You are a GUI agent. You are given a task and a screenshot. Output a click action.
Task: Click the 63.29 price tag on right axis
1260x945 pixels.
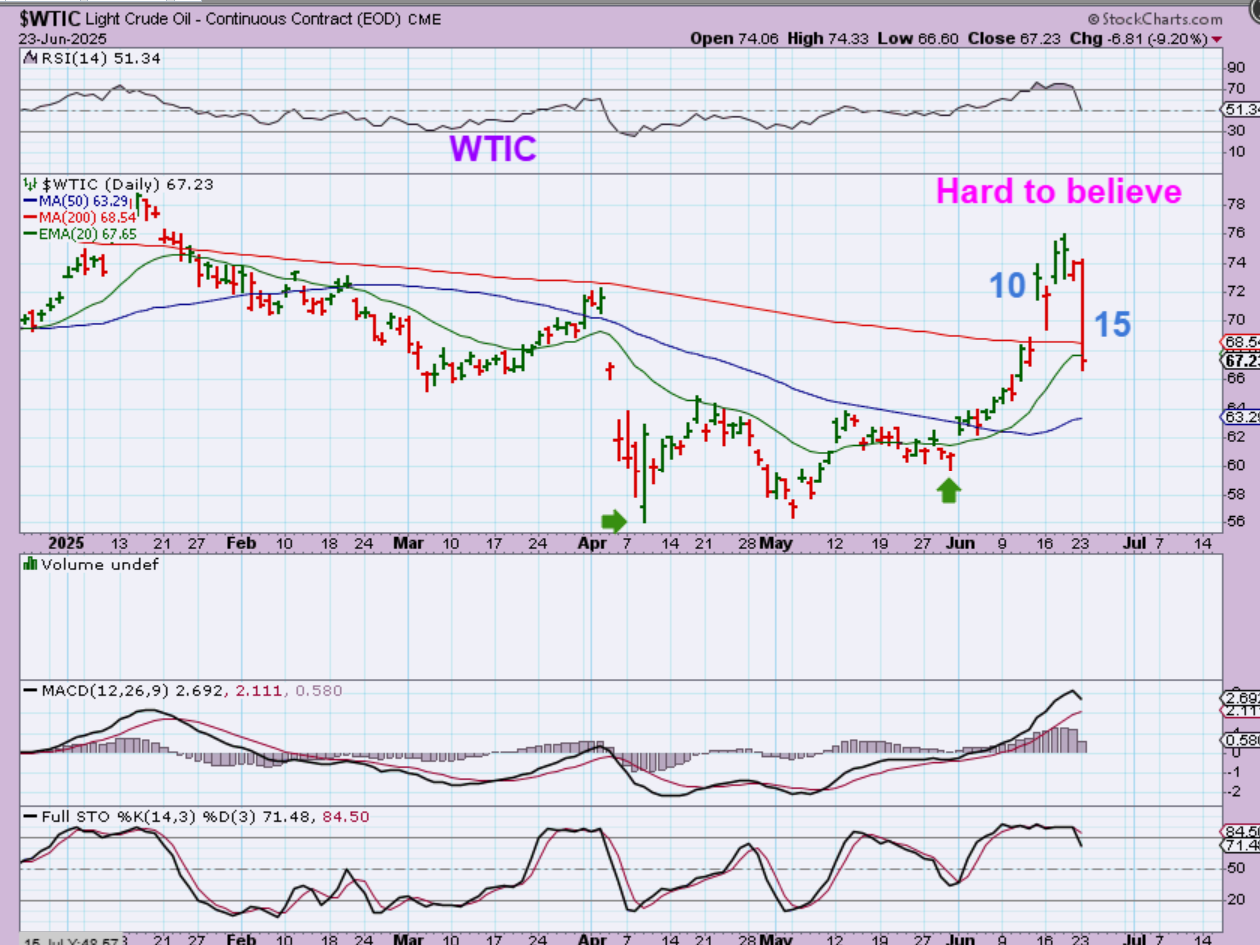click(1242, 417)
